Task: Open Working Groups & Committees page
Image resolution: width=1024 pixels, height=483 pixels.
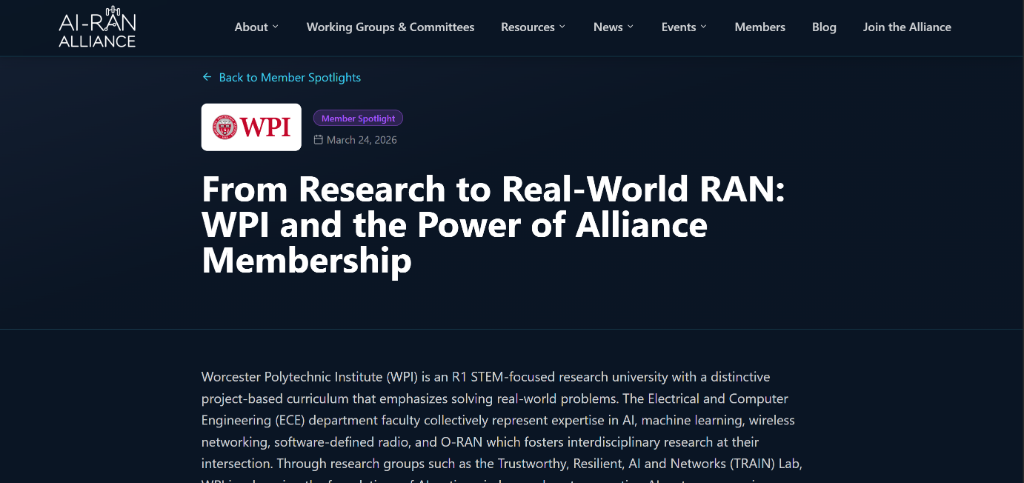Action: (391, 27)
